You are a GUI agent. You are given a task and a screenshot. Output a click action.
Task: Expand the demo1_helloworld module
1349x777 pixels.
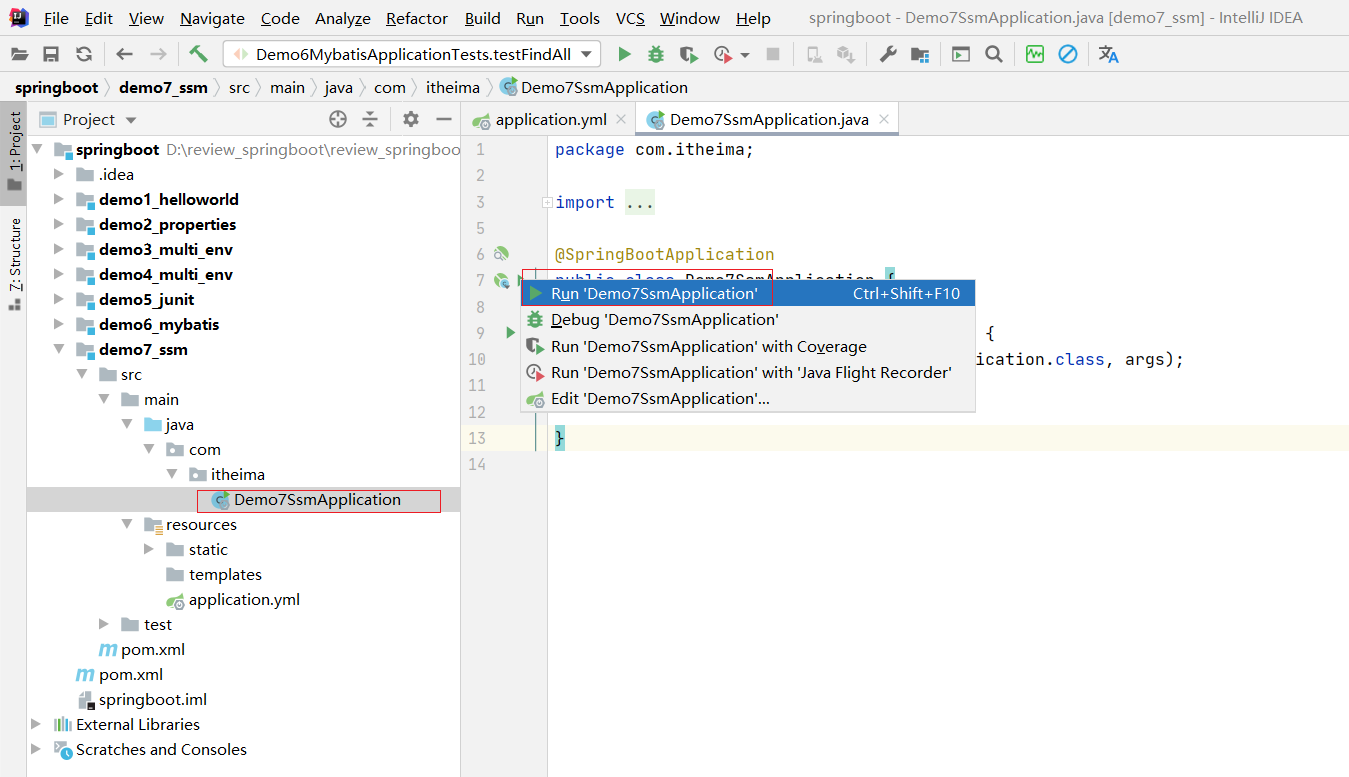tap(60, 200)
